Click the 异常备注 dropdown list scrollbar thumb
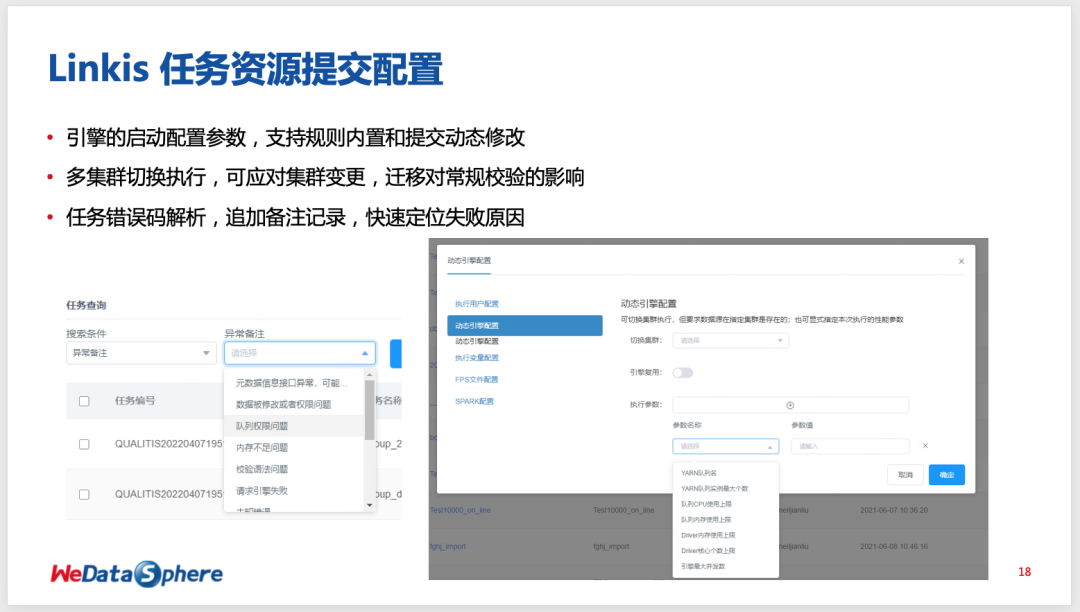 coord(370,410)
